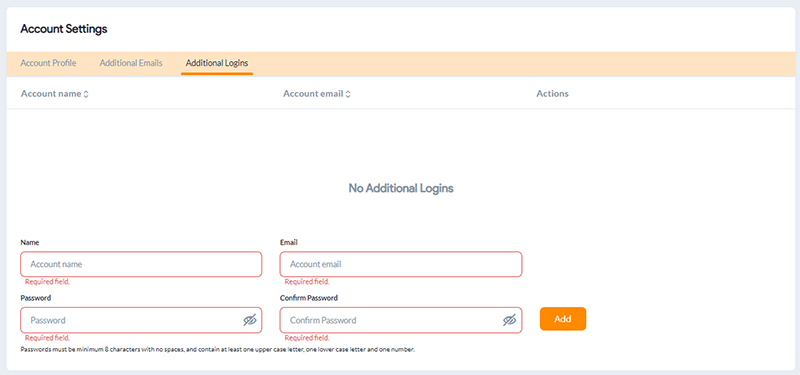Click the Email field label
The image size is (800, 375).
[289, 242]
